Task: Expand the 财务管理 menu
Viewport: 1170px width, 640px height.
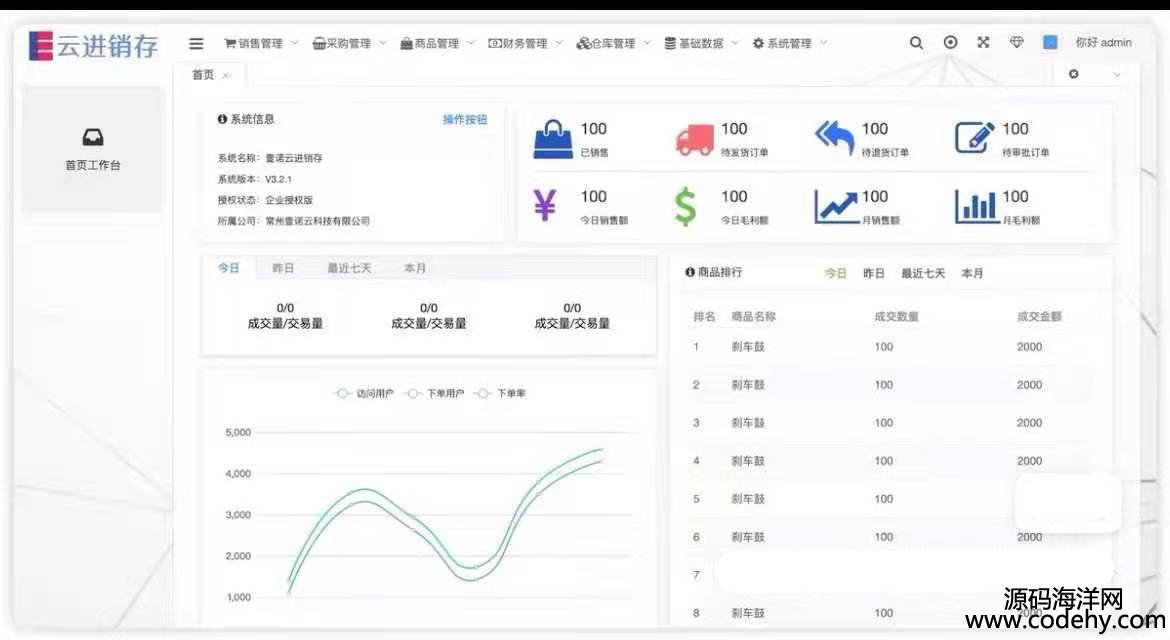Action: click(525, 43)
